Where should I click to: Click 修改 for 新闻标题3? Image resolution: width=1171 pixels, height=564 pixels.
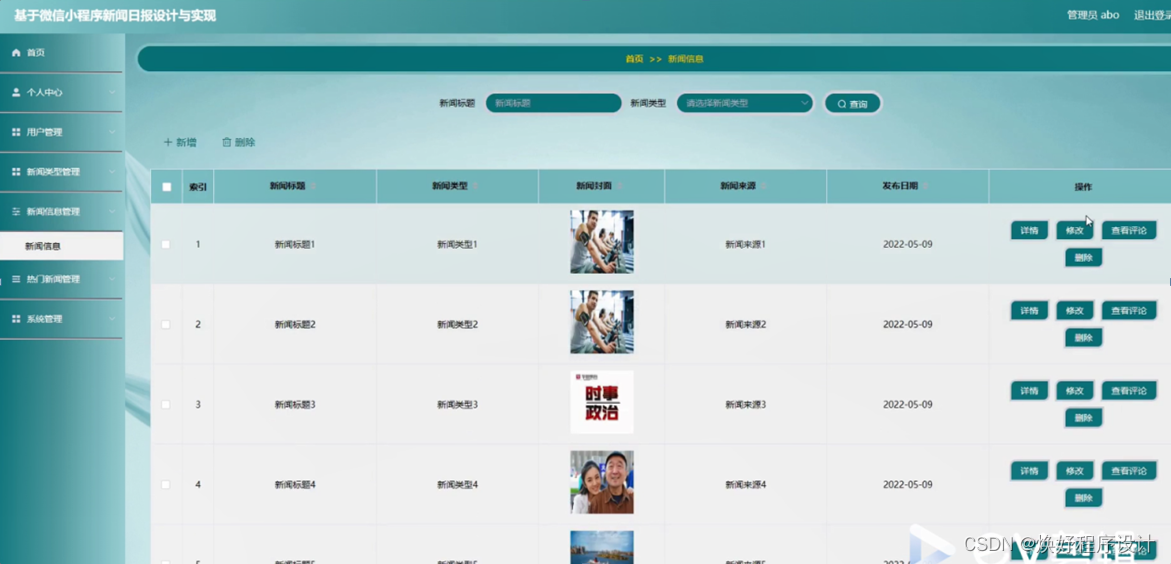click(x=1075, y=390)
